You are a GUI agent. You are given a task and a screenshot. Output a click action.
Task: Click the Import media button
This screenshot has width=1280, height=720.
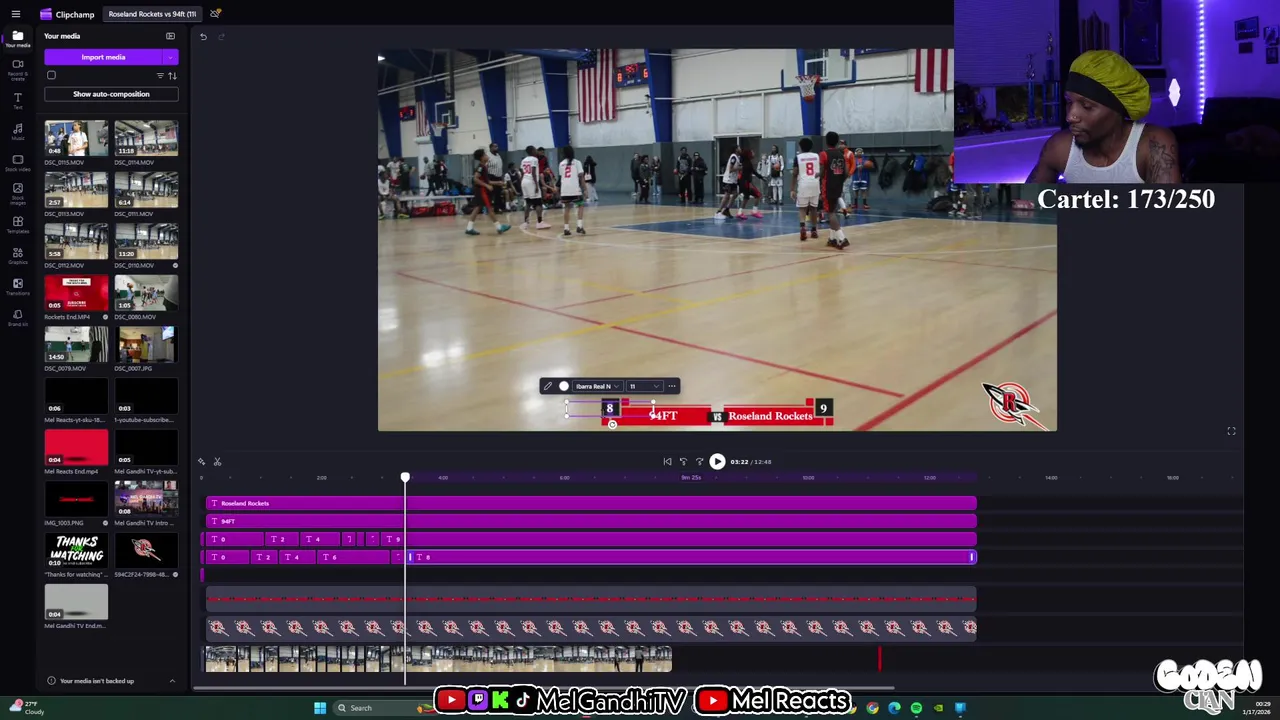(103, 57)
